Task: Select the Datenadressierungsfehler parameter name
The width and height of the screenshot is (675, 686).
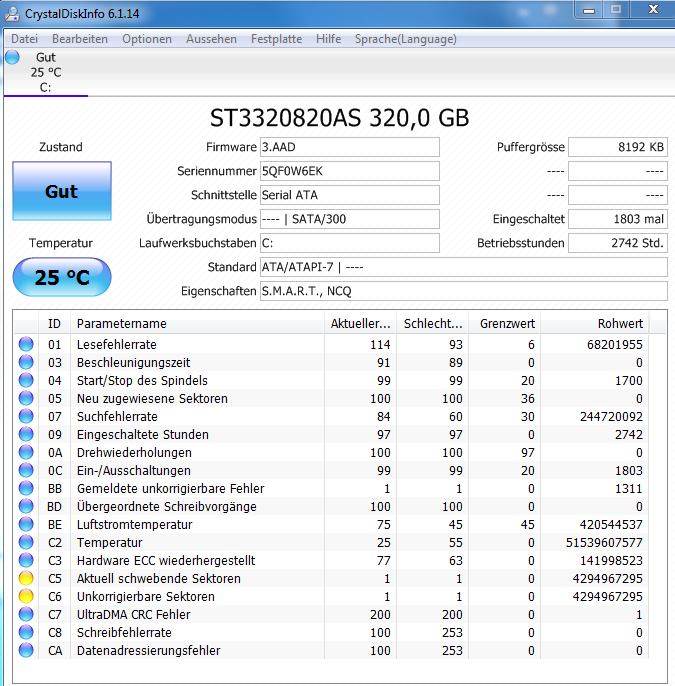Action: pos(149,651)
